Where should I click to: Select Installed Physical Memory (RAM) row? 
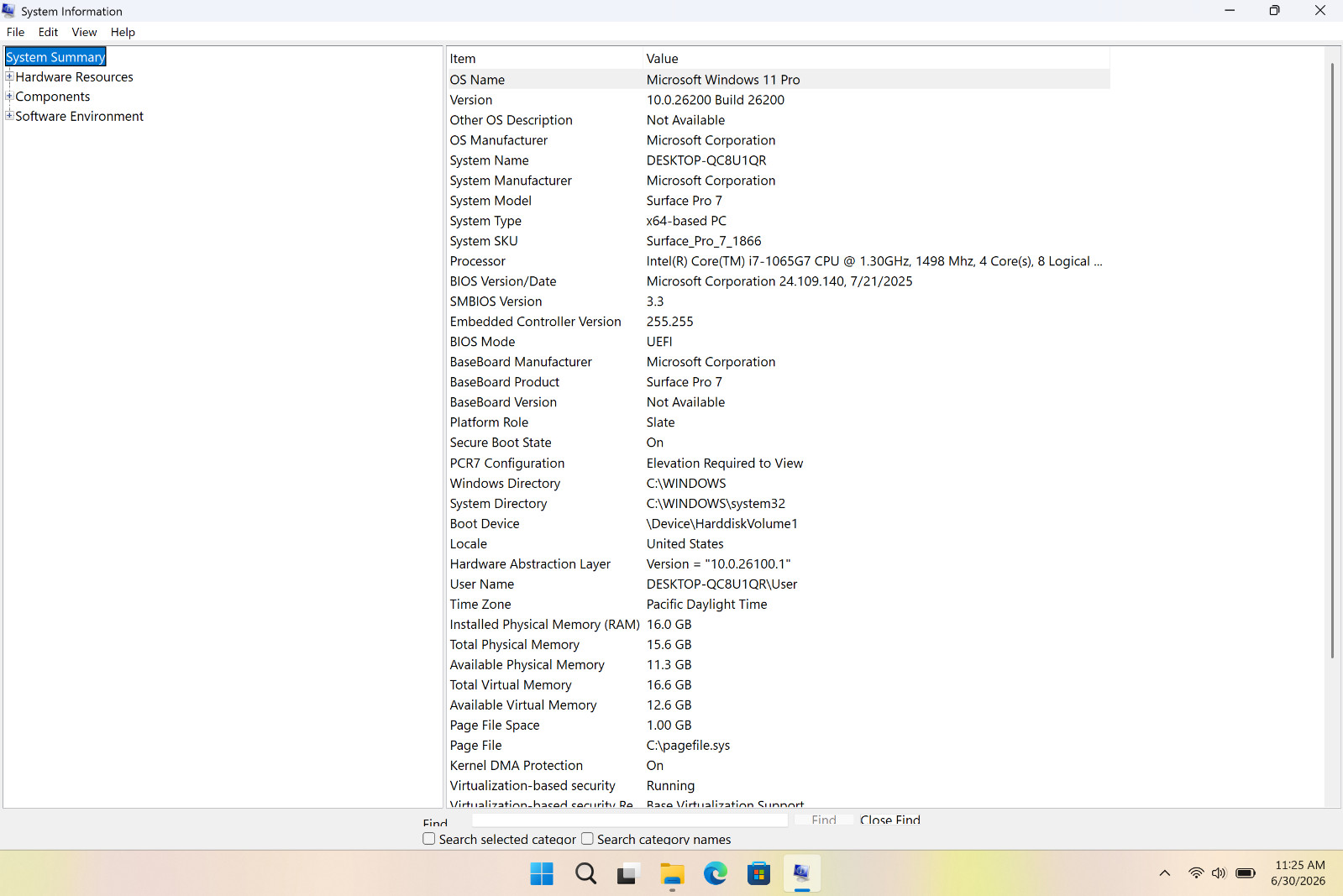[x=779, y=624]
